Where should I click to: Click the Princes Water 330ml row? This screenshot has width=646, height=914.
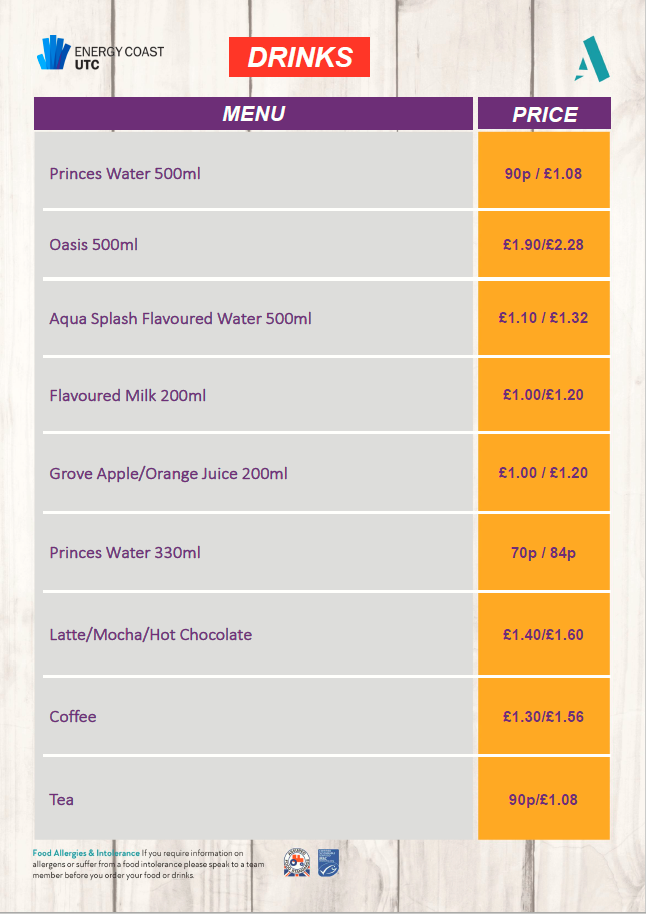(254, 551)
